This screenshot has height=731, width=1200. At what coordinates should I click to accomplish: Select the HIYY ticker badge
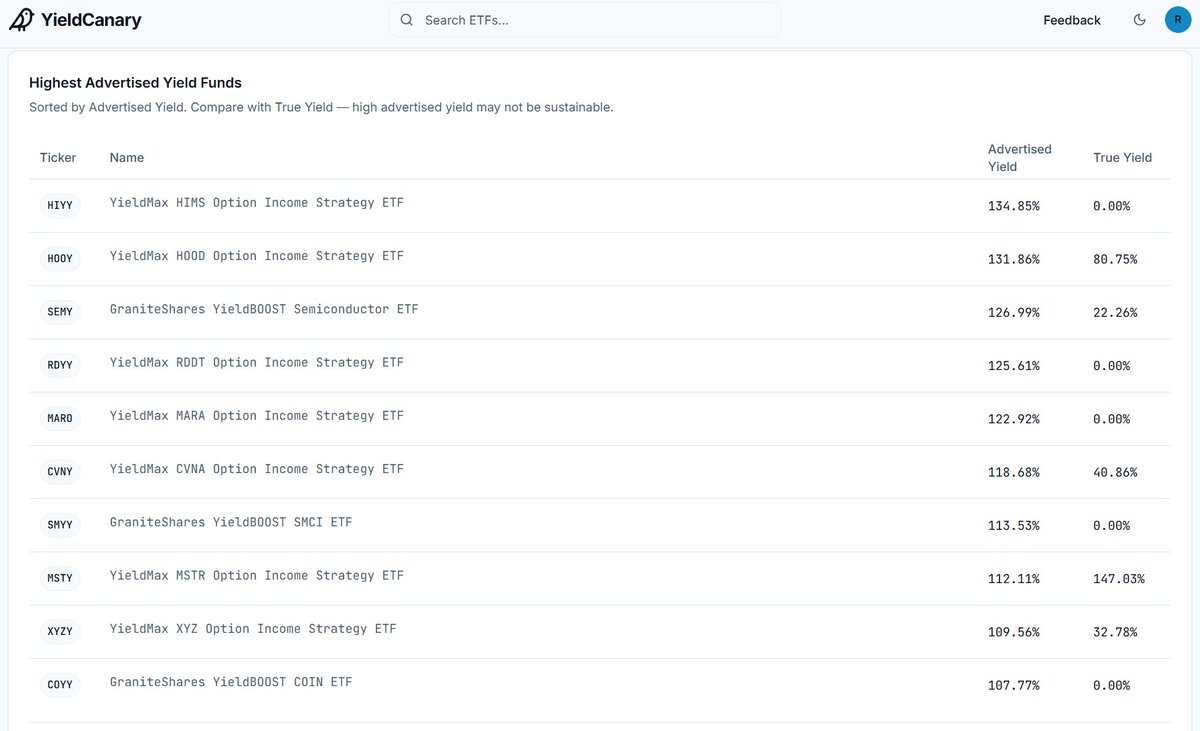pos(60,206)
